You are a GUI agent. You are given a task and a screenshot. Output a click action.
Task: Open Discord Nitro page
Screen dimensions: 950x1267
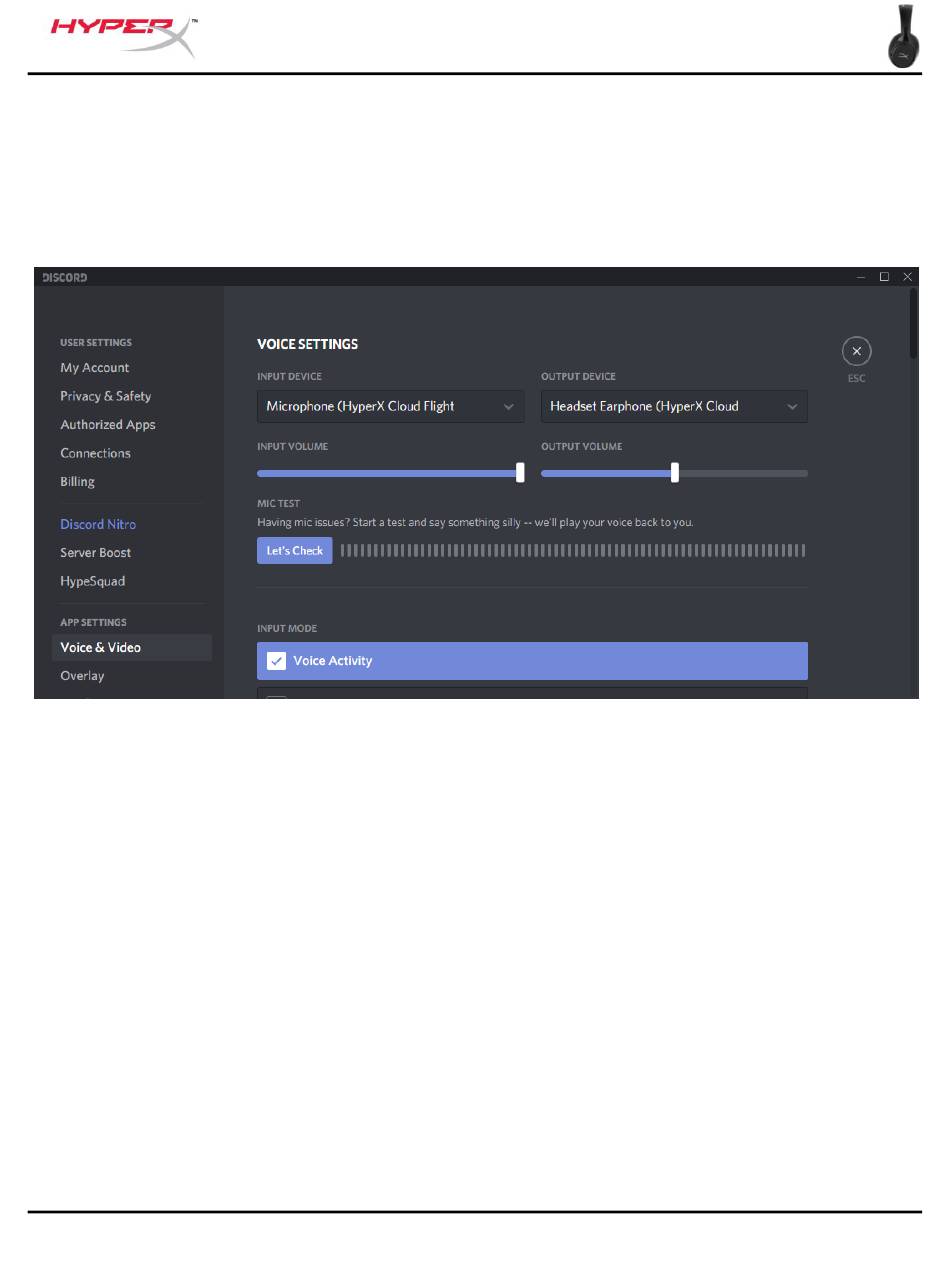point(98,524)
